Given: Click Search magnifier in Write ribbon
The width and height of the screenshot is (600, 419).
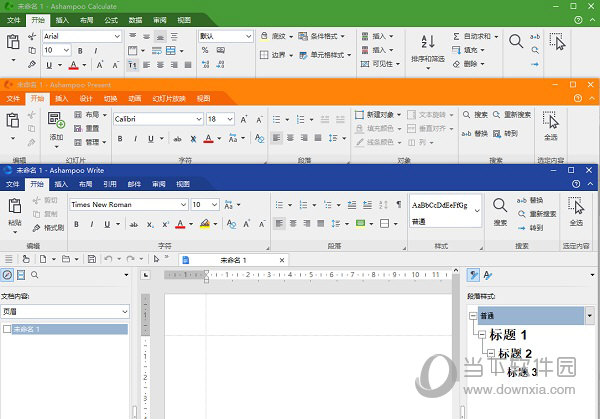Looking at the screenshot, I should pyautogui.click(x=500, y=205).
